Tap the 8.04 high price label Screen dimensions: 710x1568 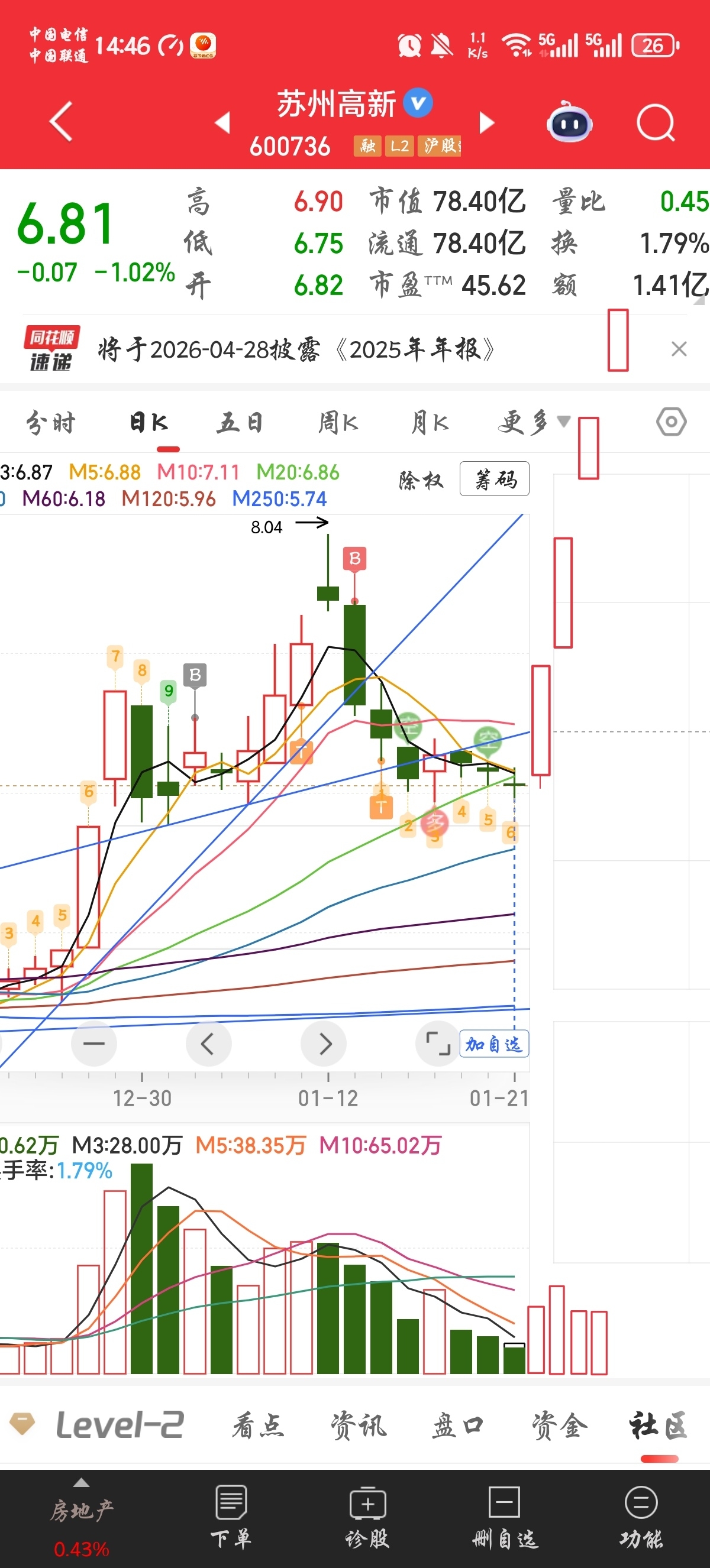(267, 527)
